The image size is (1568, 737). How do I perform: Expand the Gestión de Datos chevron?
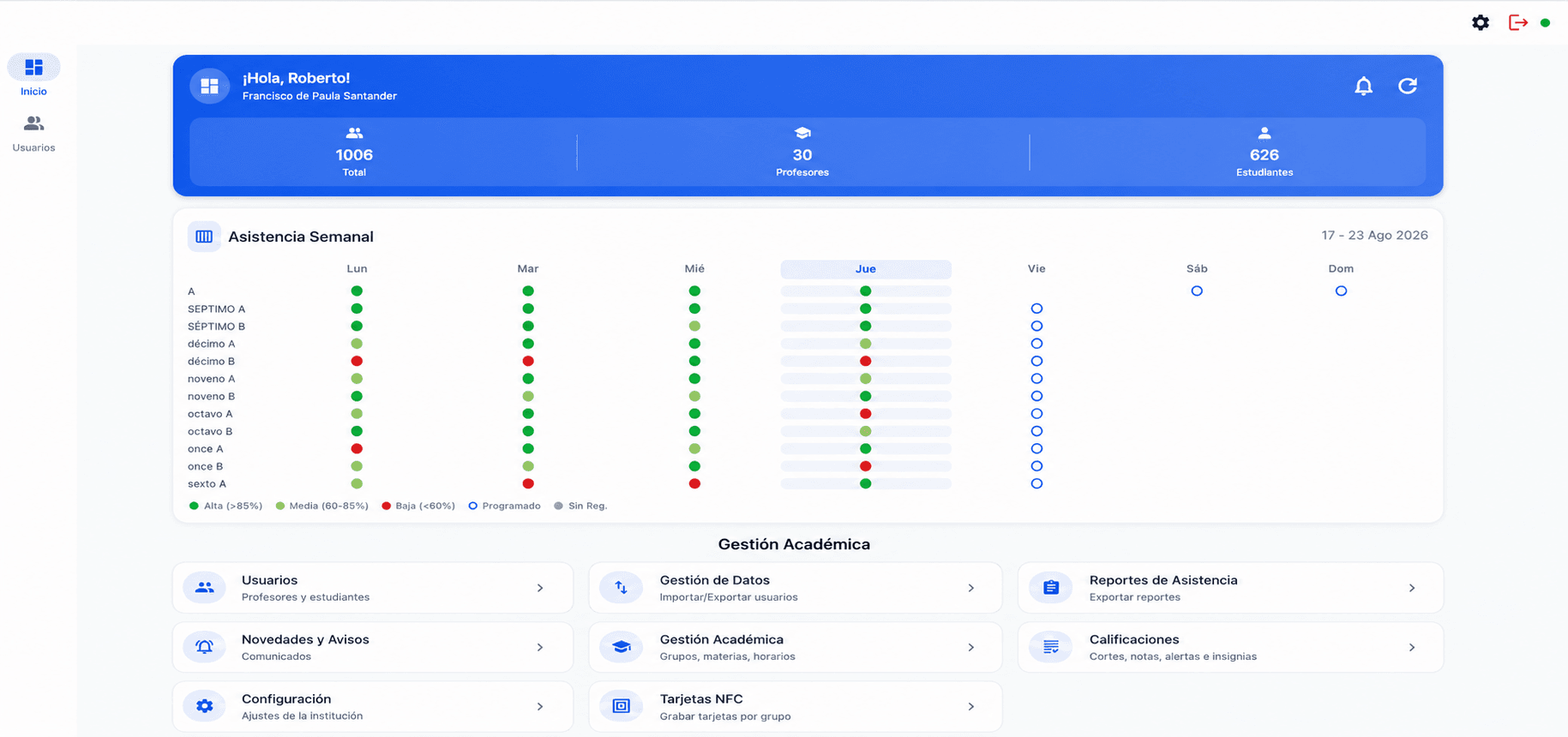[x=971, y=588]
